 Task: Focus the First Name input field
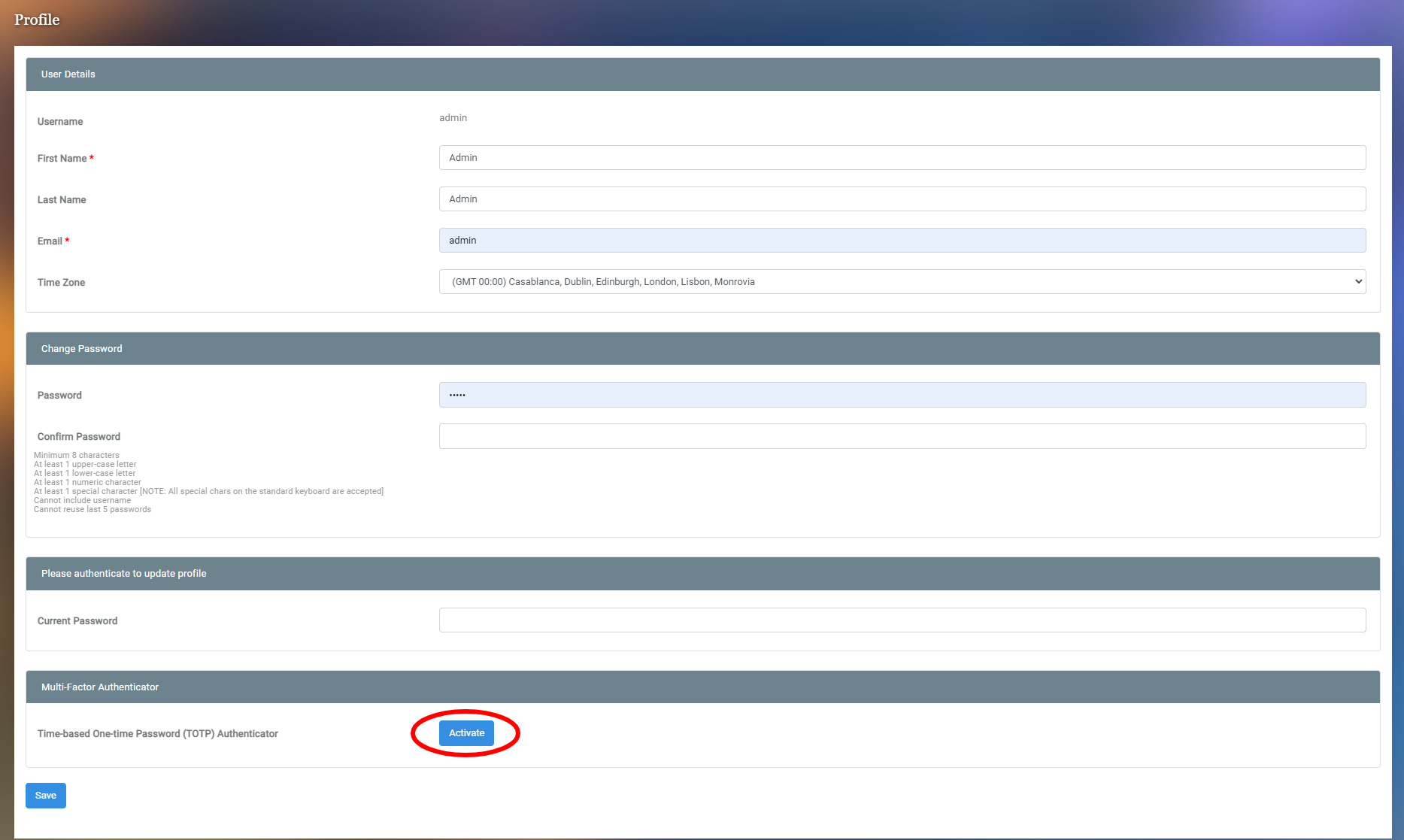pyautogui.click(x=902, y=158)
